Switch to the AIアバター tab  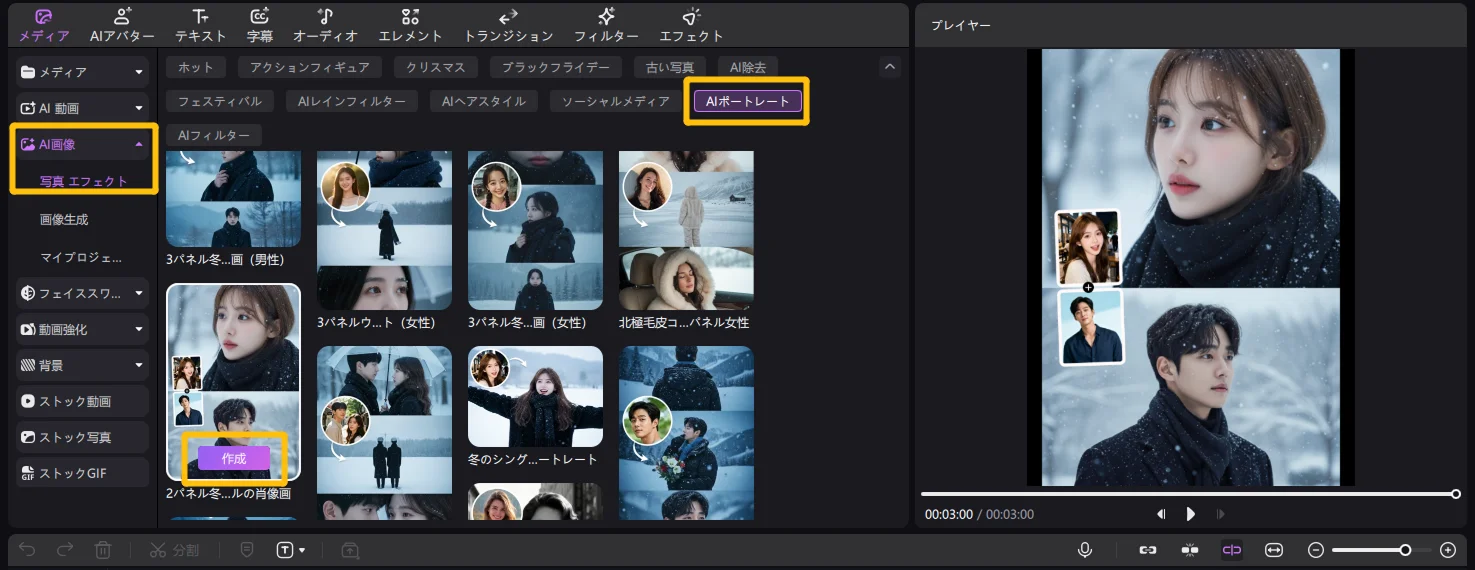pyautogui.click(x=122, y=25)
